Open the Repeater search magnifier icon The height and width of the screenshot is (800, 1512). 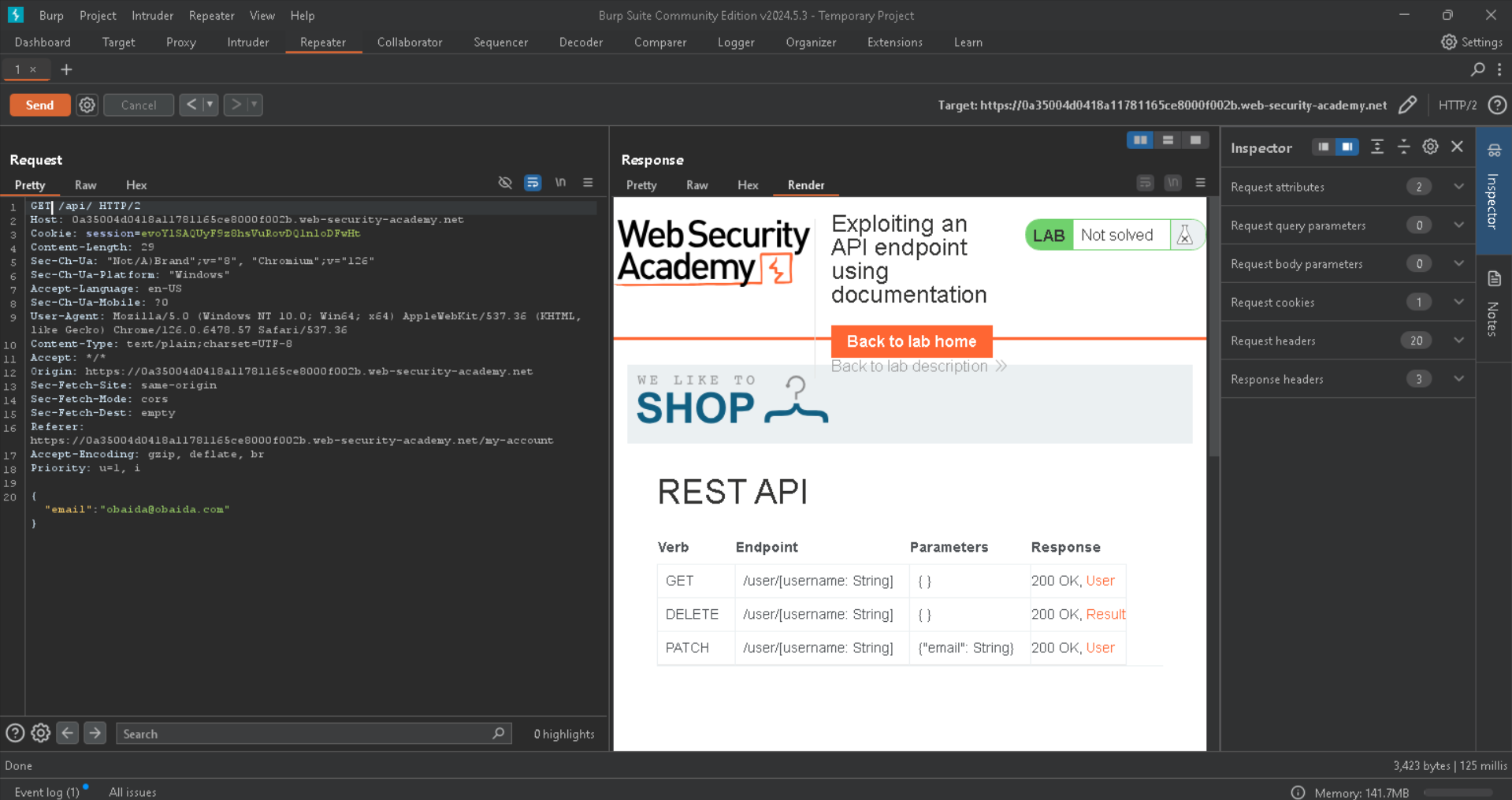pos(1477,69)
